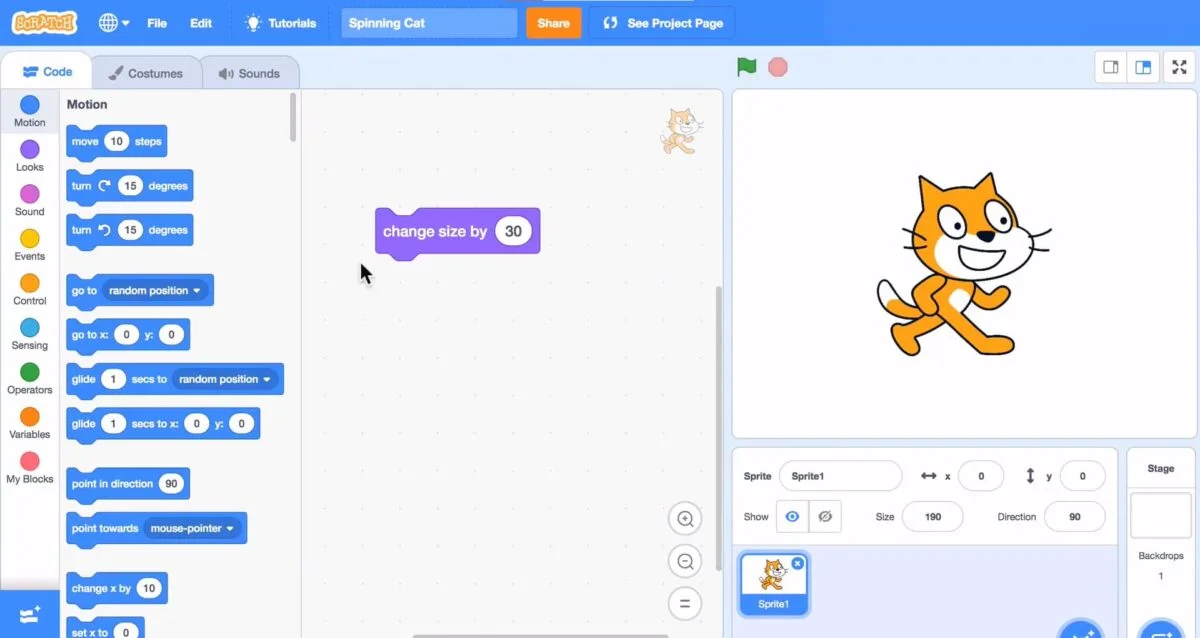Switch to small stage layout
Screen dimensions: 1200x638
pos(1110,67)
